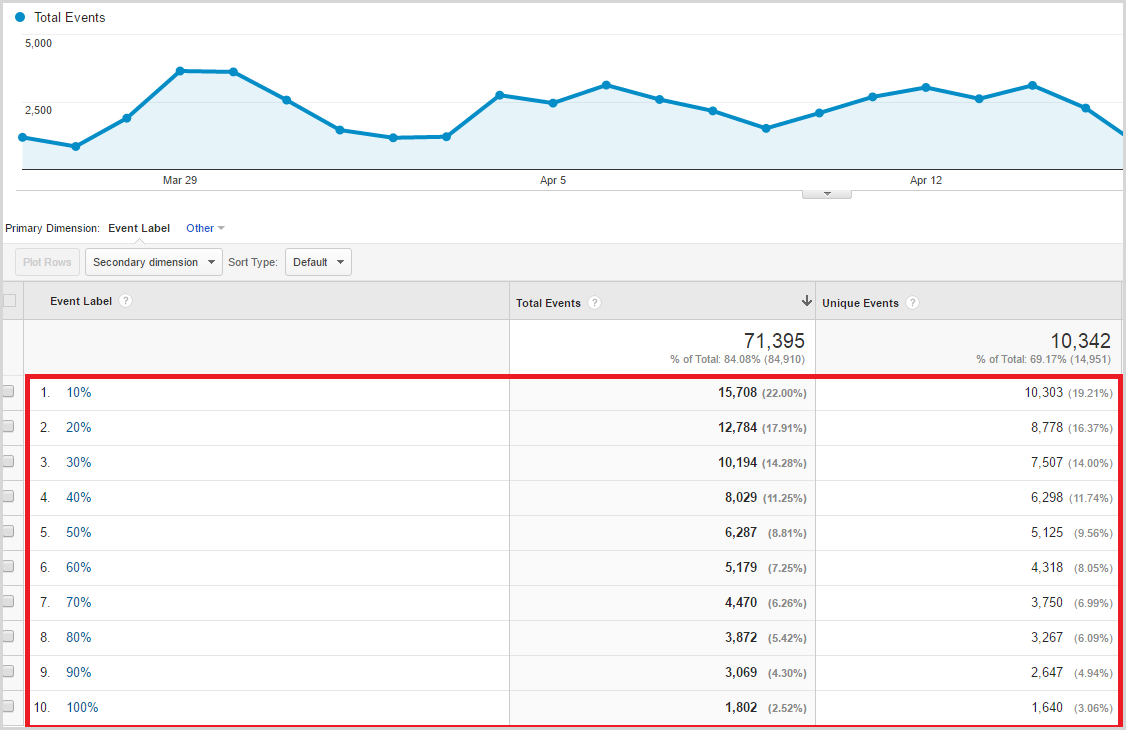Click the blue Total Events legend dot

coord(20,18)
